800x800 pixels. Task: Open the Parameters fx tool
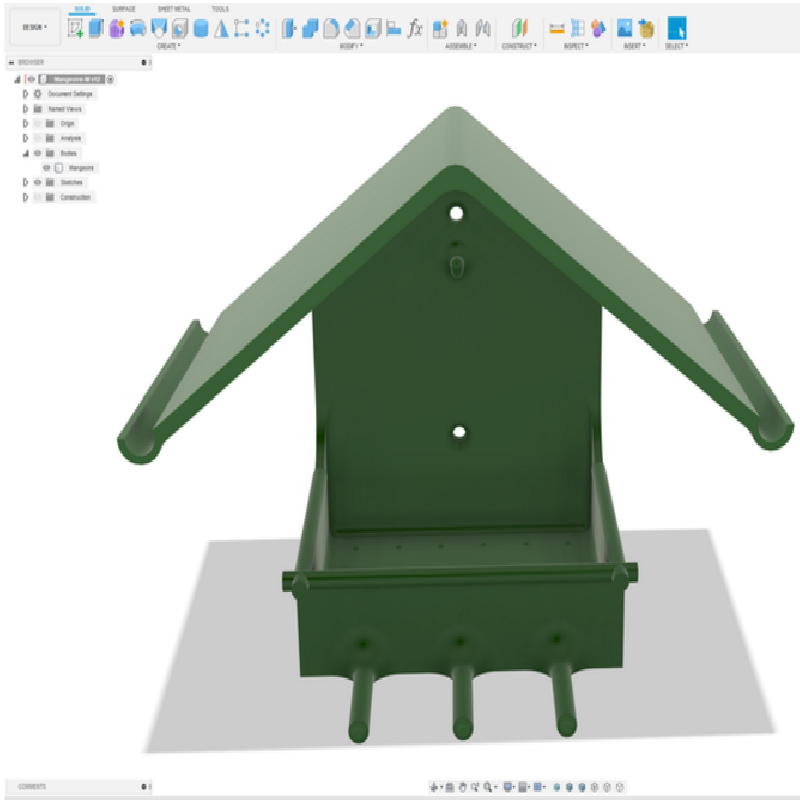coord(415,28)
